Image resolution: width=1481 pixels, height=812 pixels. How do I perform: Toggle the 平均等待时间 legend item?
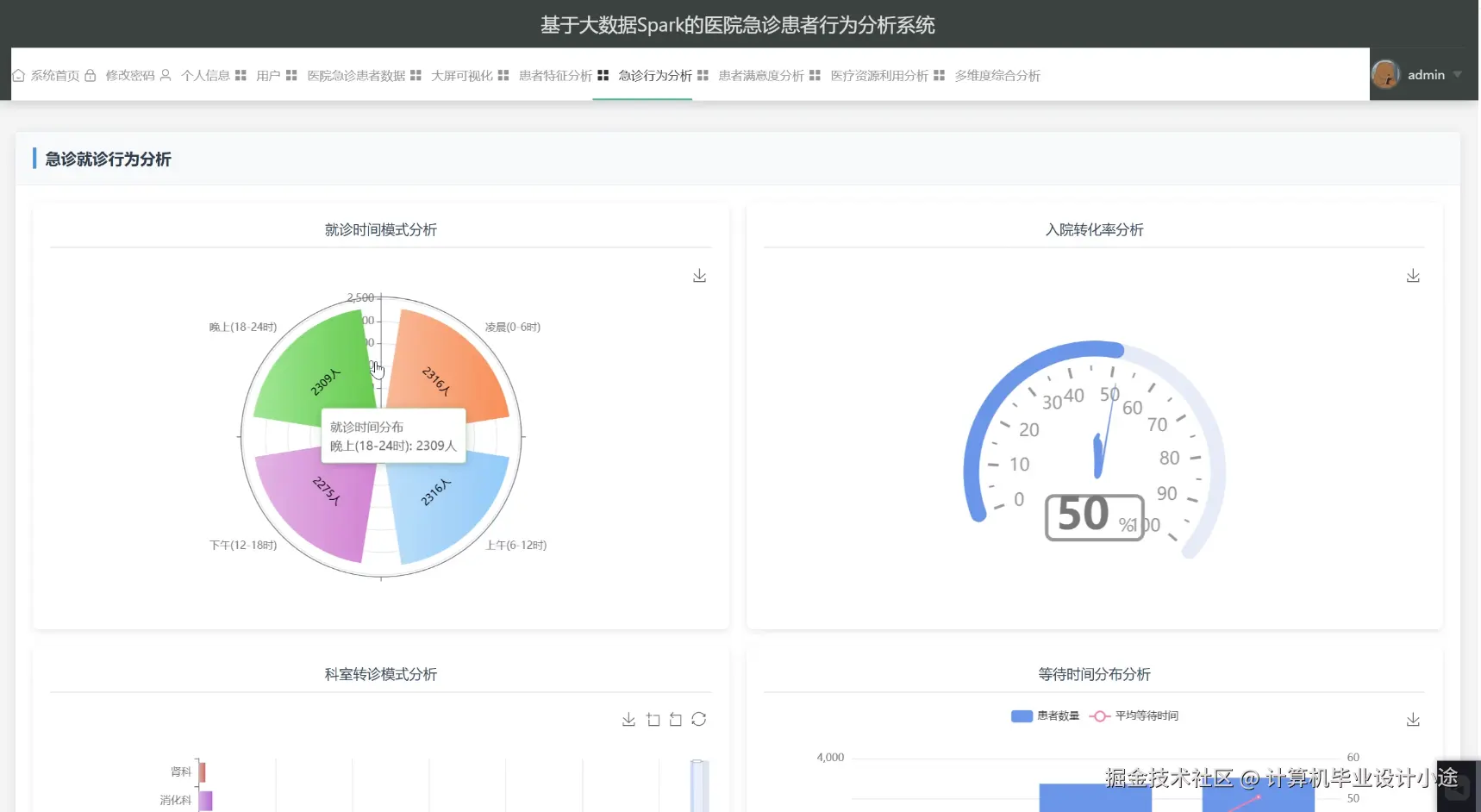point(1133,715)
